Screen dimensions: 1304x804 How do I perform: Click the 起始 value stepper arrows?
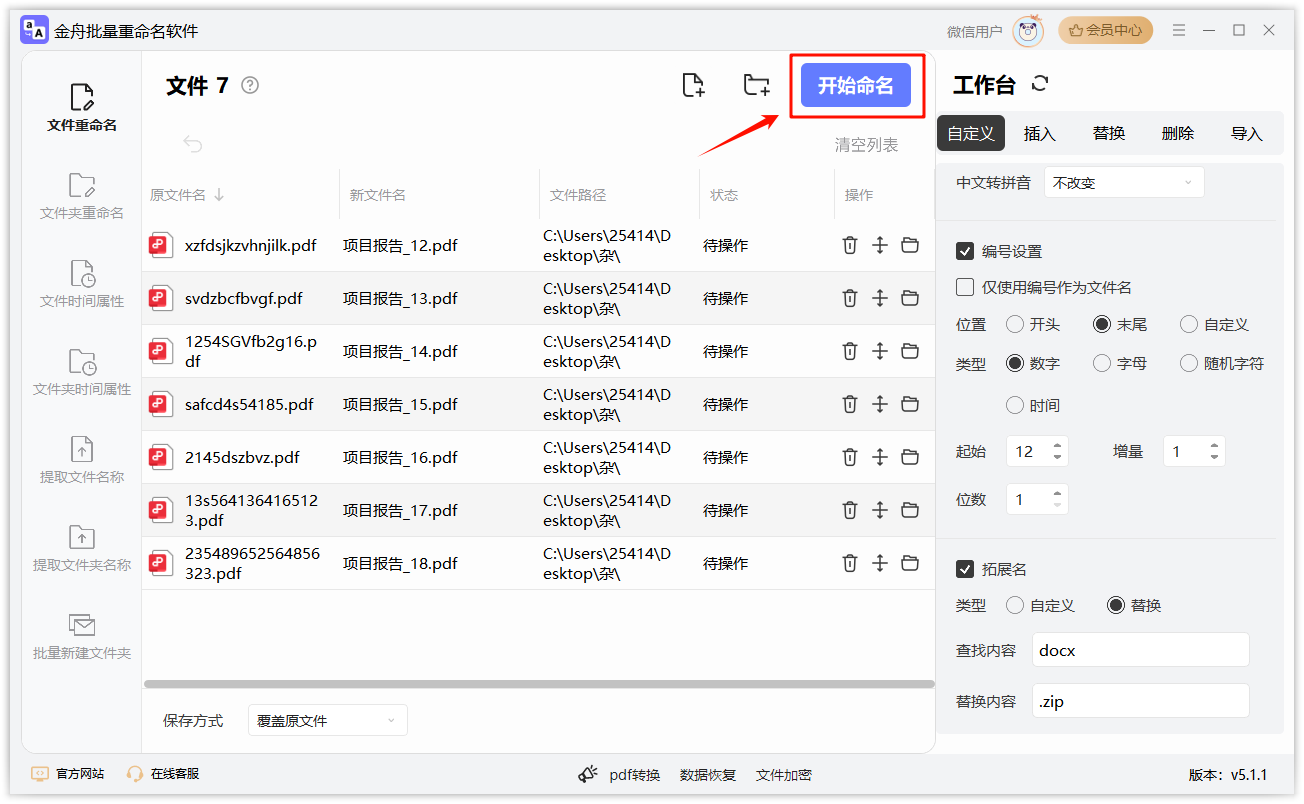pyautogui.click(x=1058, y=452)
